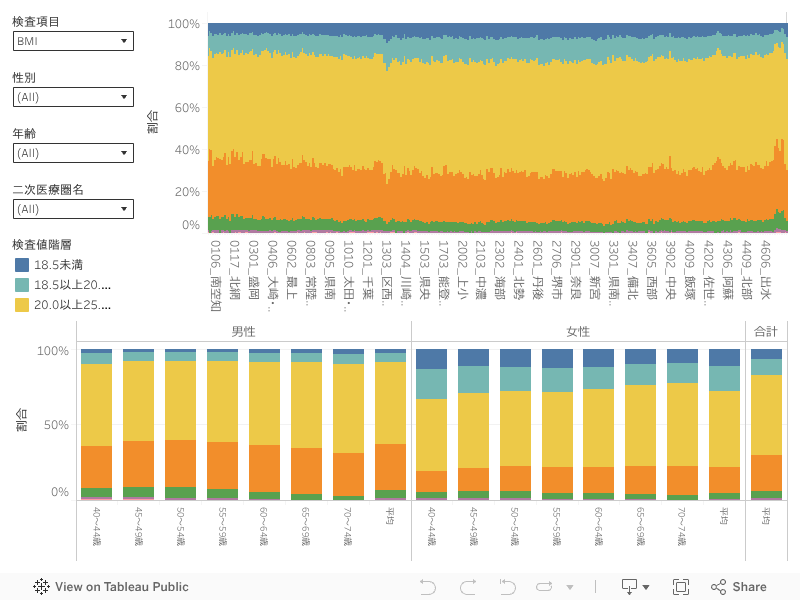Click the male 70~74歳 stacked bar
The image size is (800, 600).
[x=348, y=424]
